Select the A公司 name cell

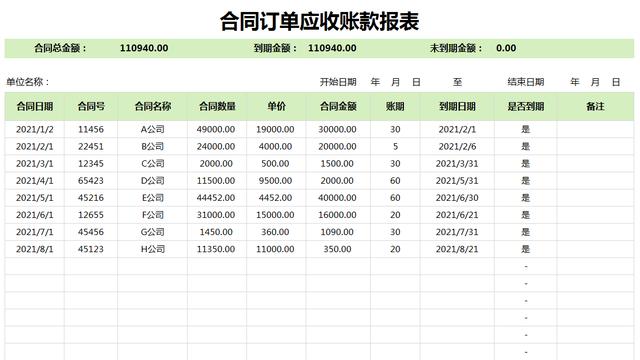tap(153, 129)
